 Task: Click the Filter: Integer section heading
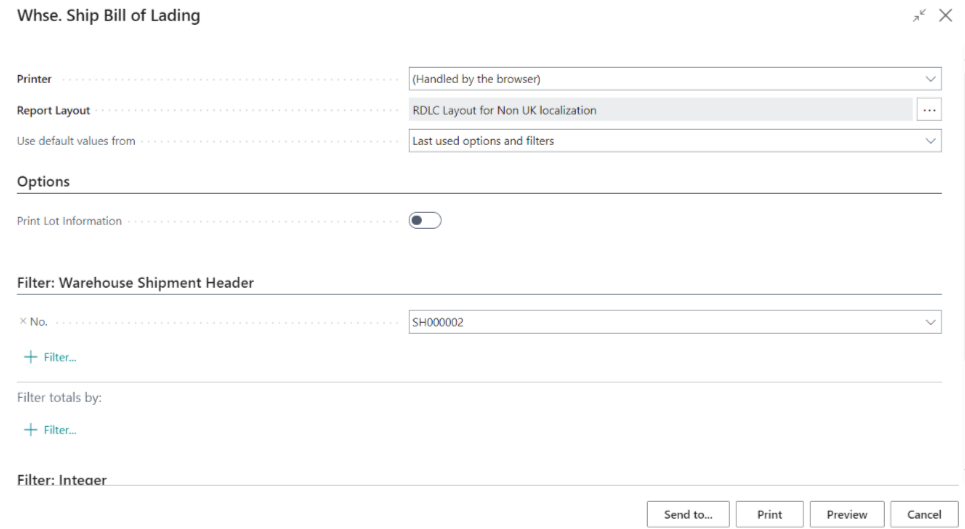(x=62, y=479)
